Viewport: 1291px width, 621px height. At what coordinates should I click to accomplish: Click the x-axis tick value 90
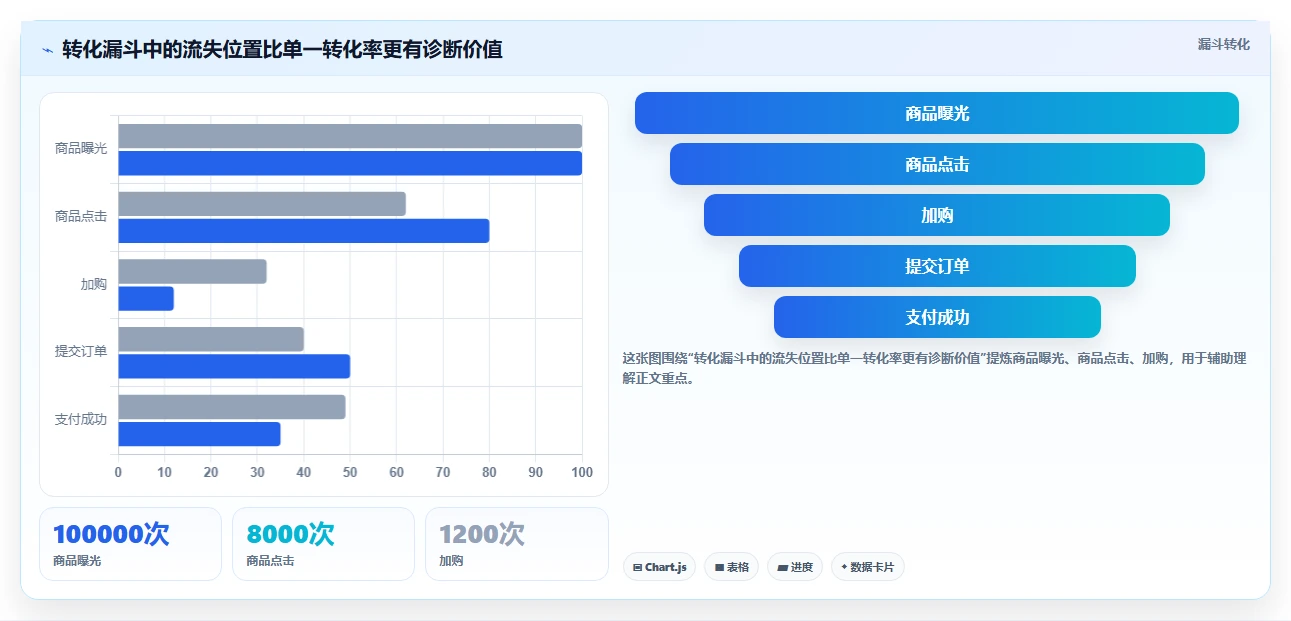(x=536, y=472)
